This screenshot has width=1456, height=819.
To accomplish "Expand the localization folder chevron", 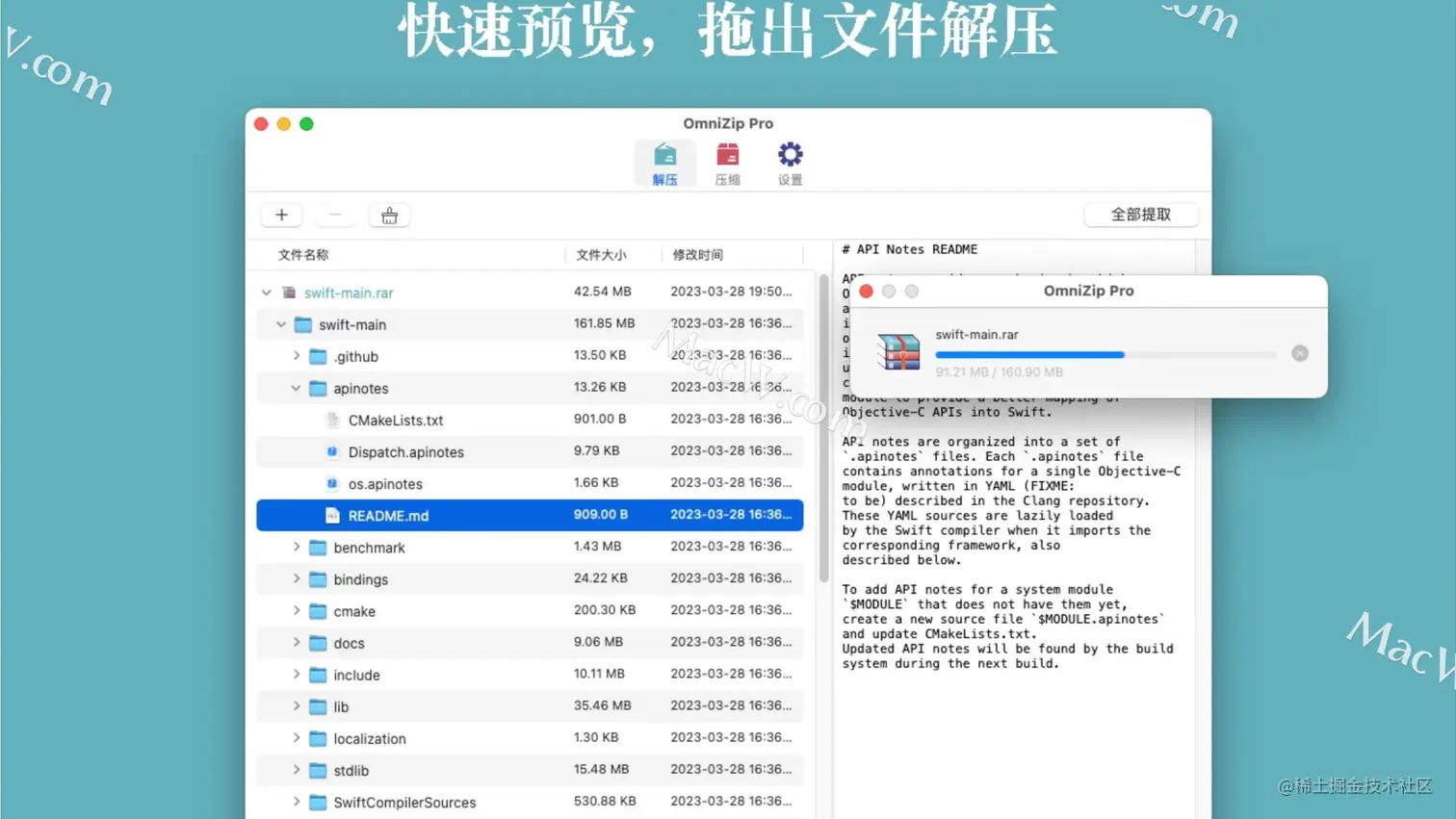I will (x=296, y=737).
